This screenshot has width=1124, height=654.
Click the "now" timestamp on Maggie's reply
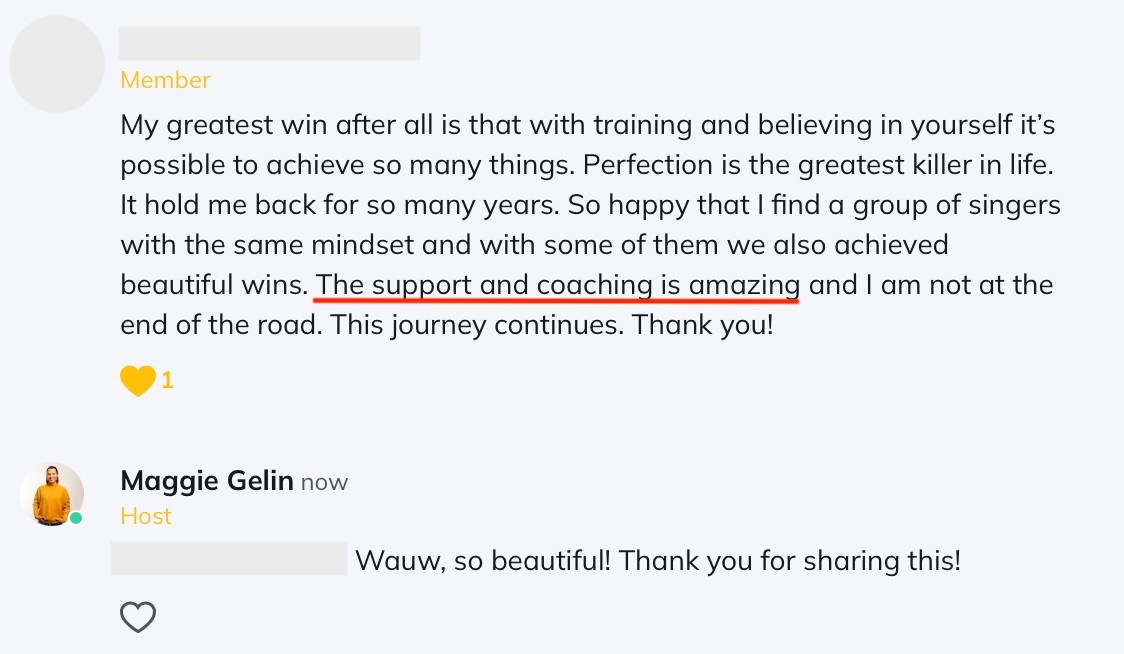coord(325,482)
